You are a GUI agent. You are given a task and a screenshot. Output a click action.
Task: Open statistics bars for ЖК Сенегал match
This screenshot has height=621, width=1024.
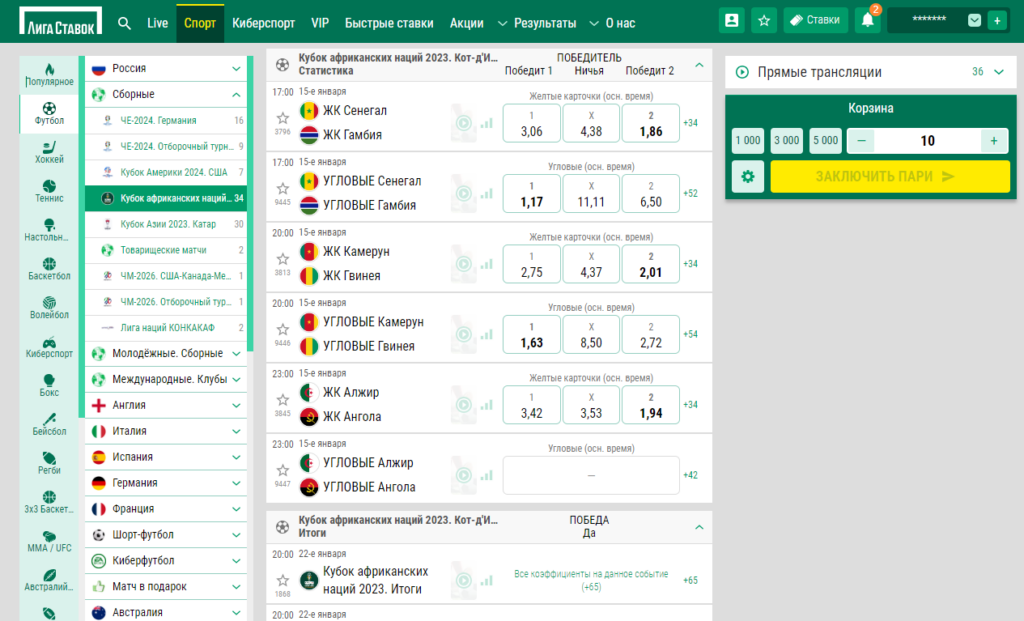(x=487, y=123)
